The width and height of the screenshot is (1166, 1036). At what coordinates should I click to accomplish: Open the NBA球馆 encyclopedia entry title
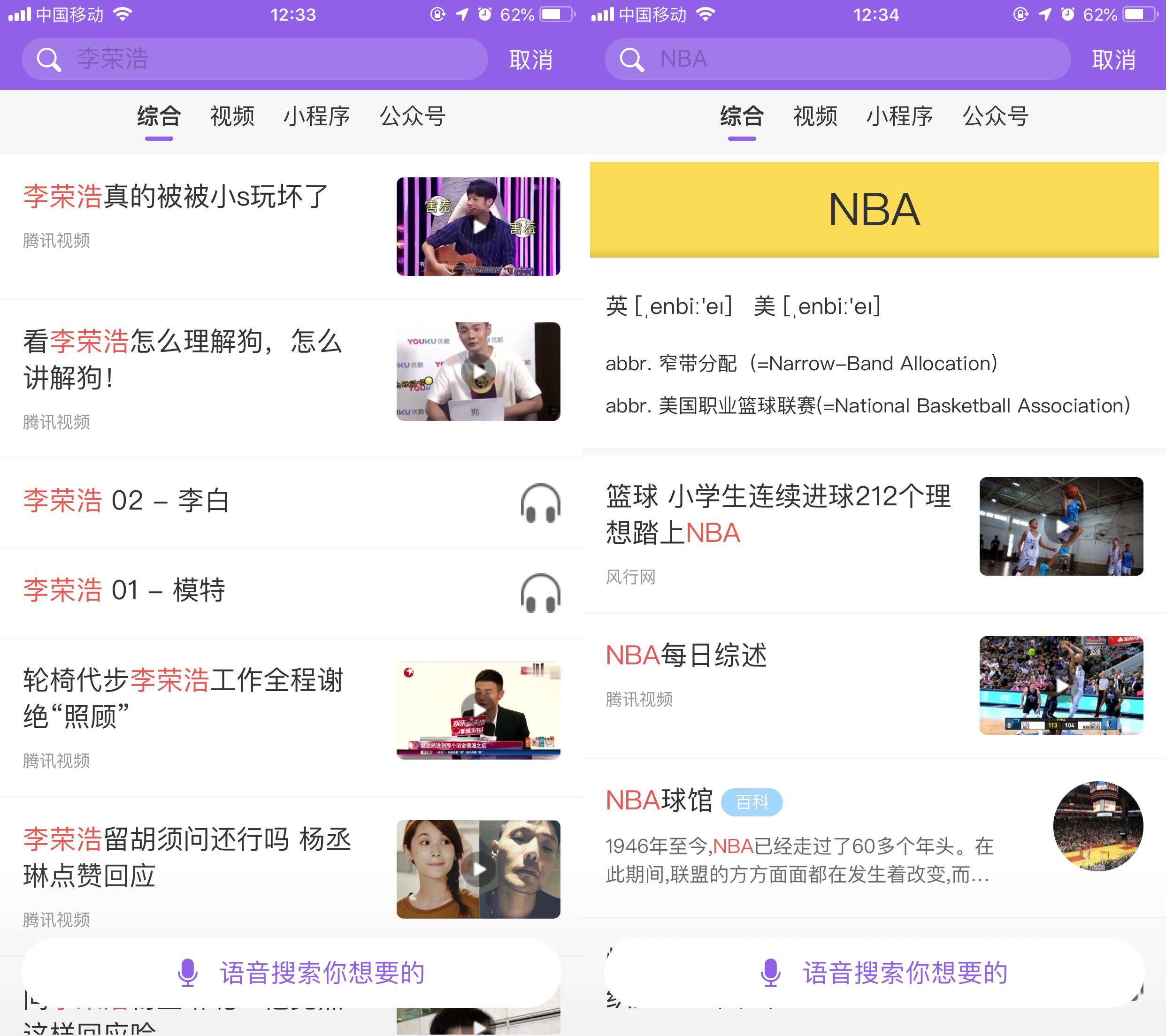(x=660, y=800)
